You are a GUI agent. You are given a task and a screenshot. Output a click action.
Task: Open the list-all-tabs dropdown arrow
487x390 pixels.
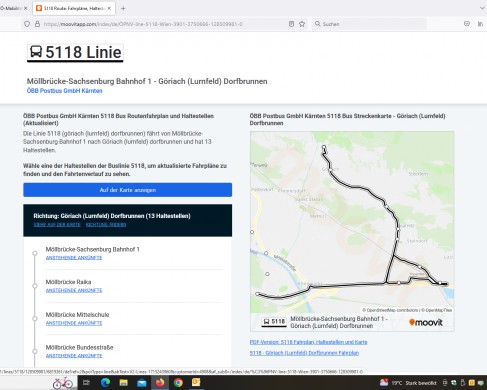point(482,8)
